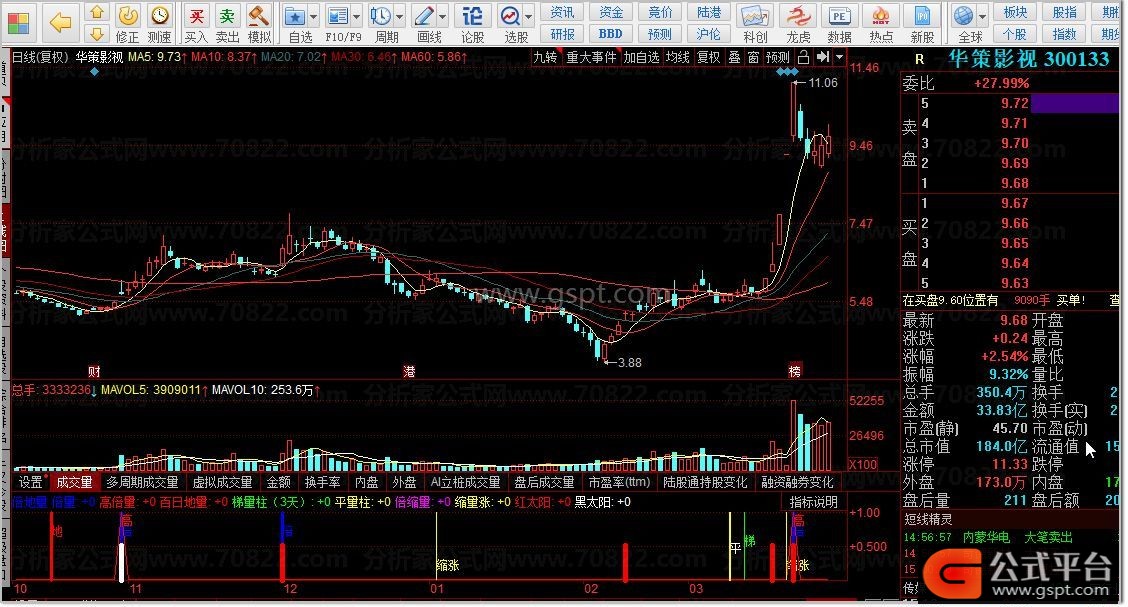Screen dimensions: 1128x607
Task: Click the BBD button
Action: [x=610, y=34]
